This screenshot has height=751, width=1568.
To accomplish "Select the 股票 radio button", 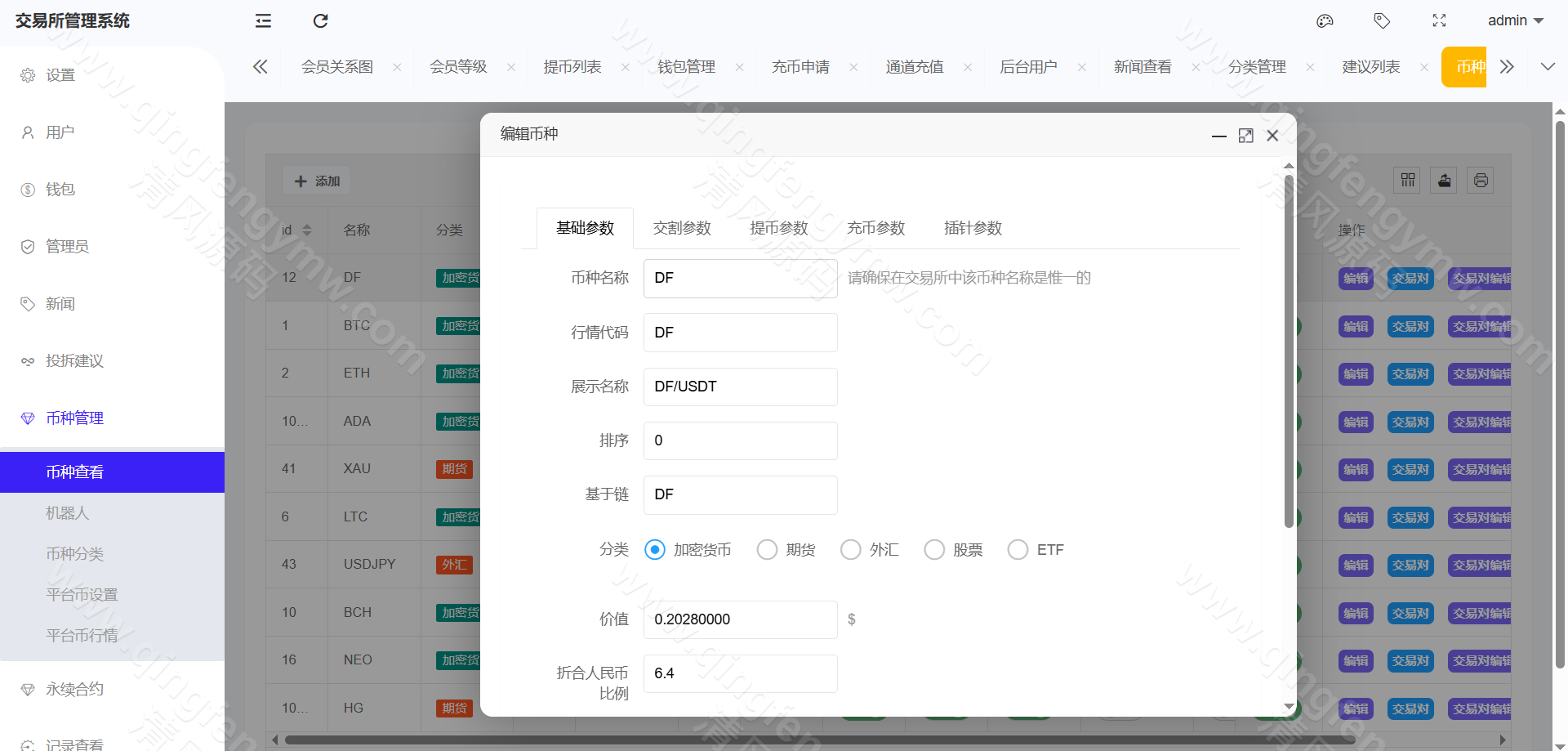I will [933, 549].
